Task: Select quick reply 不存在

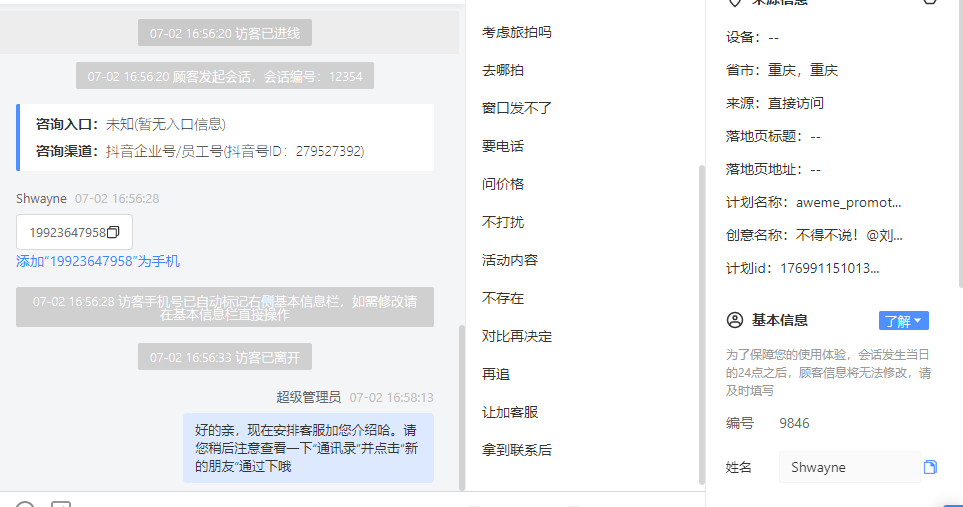Action: click(x=502, y=298)
